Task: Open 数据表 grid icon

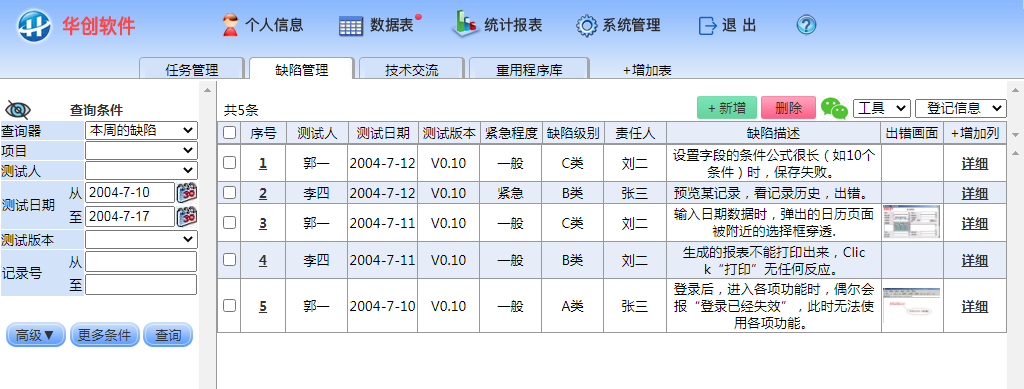Action: (x=351, y=26)
